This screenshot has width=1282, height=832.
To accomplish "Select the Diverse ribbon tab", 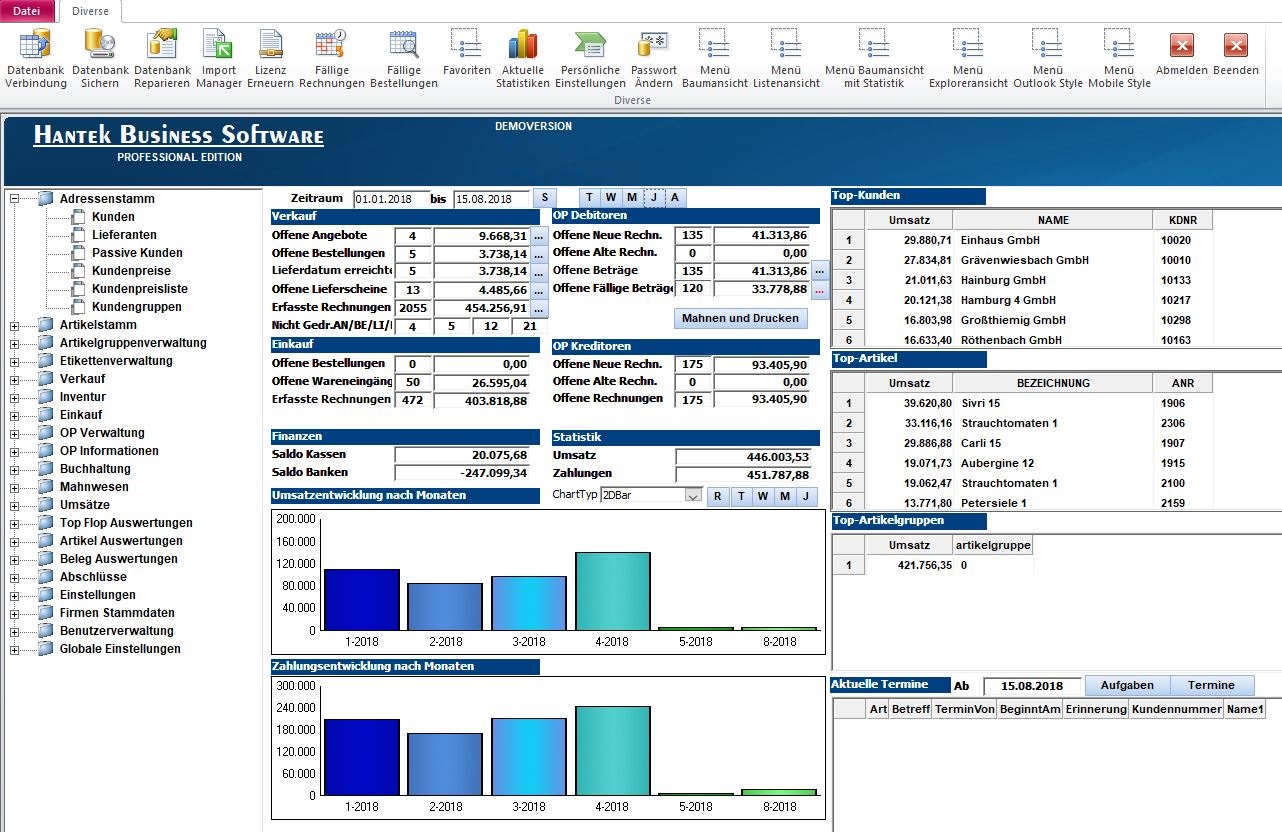I will [90, 11].
